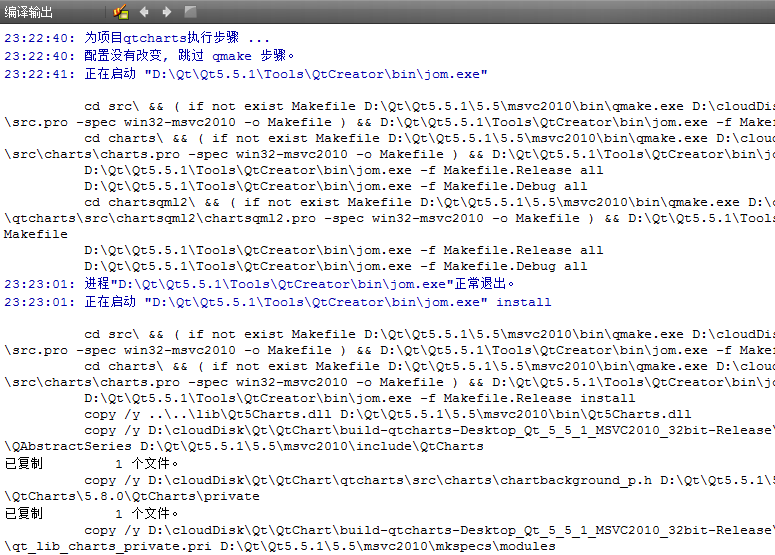Click the line 配置没有改变, 跳过 qmake 步骤

click(x=149, y=55)
